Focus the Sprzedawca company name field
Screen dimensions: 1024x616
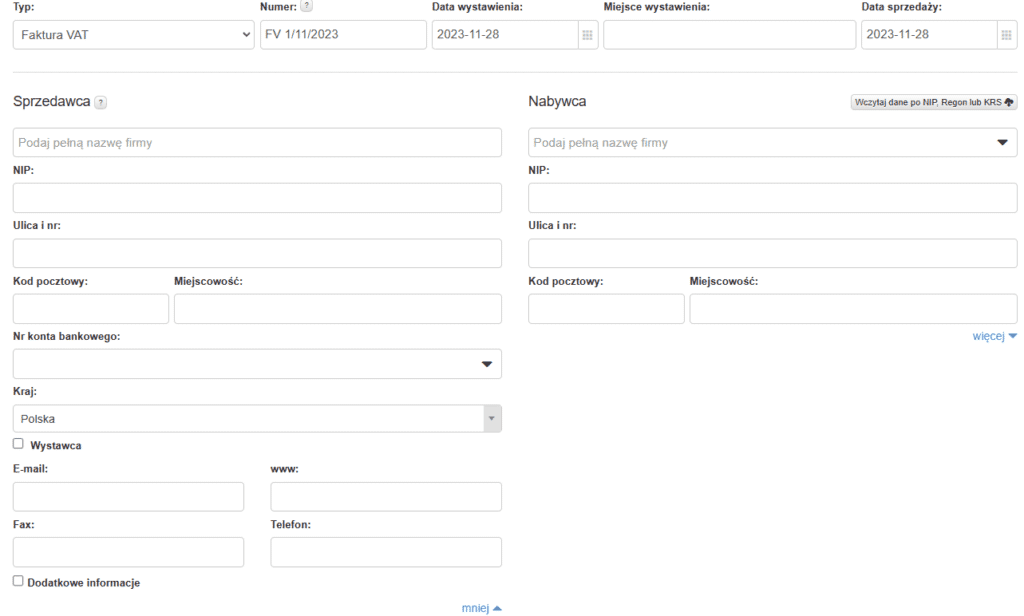pos(257,143)
